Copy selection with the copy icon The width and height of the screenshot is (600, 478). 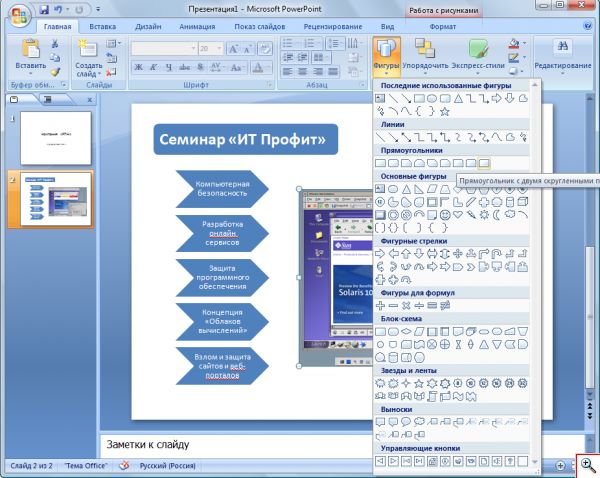pos(55,58)
